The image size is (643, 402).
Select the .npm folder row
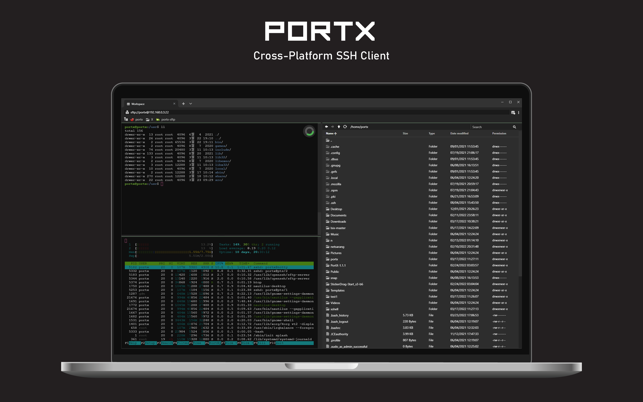click(x=421, y=190)
